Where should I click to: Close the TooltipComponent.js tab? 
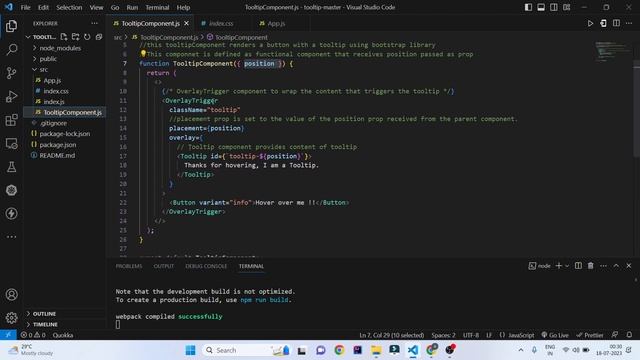187,23
